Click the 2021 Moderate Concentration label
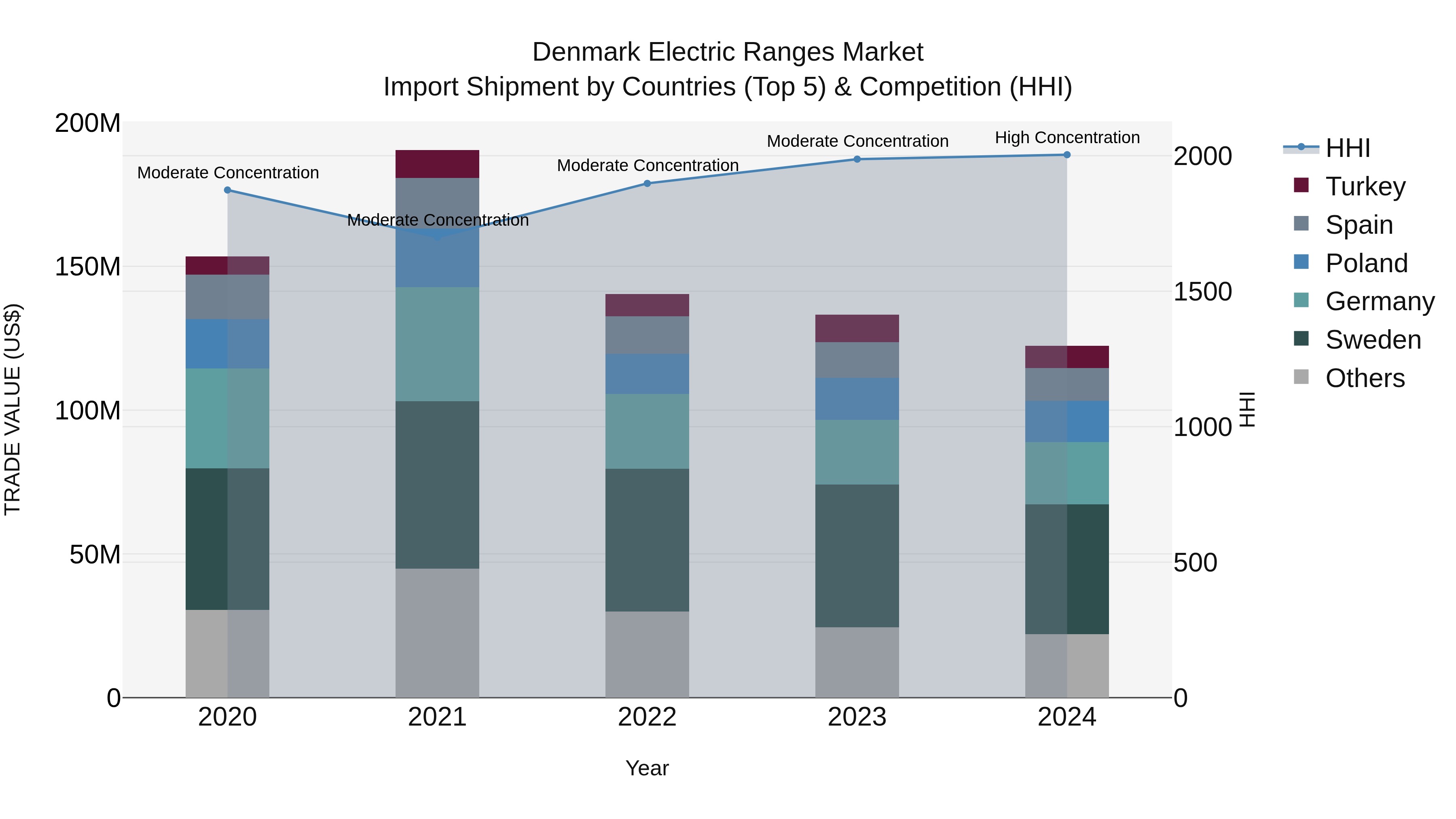 [438, 220]
